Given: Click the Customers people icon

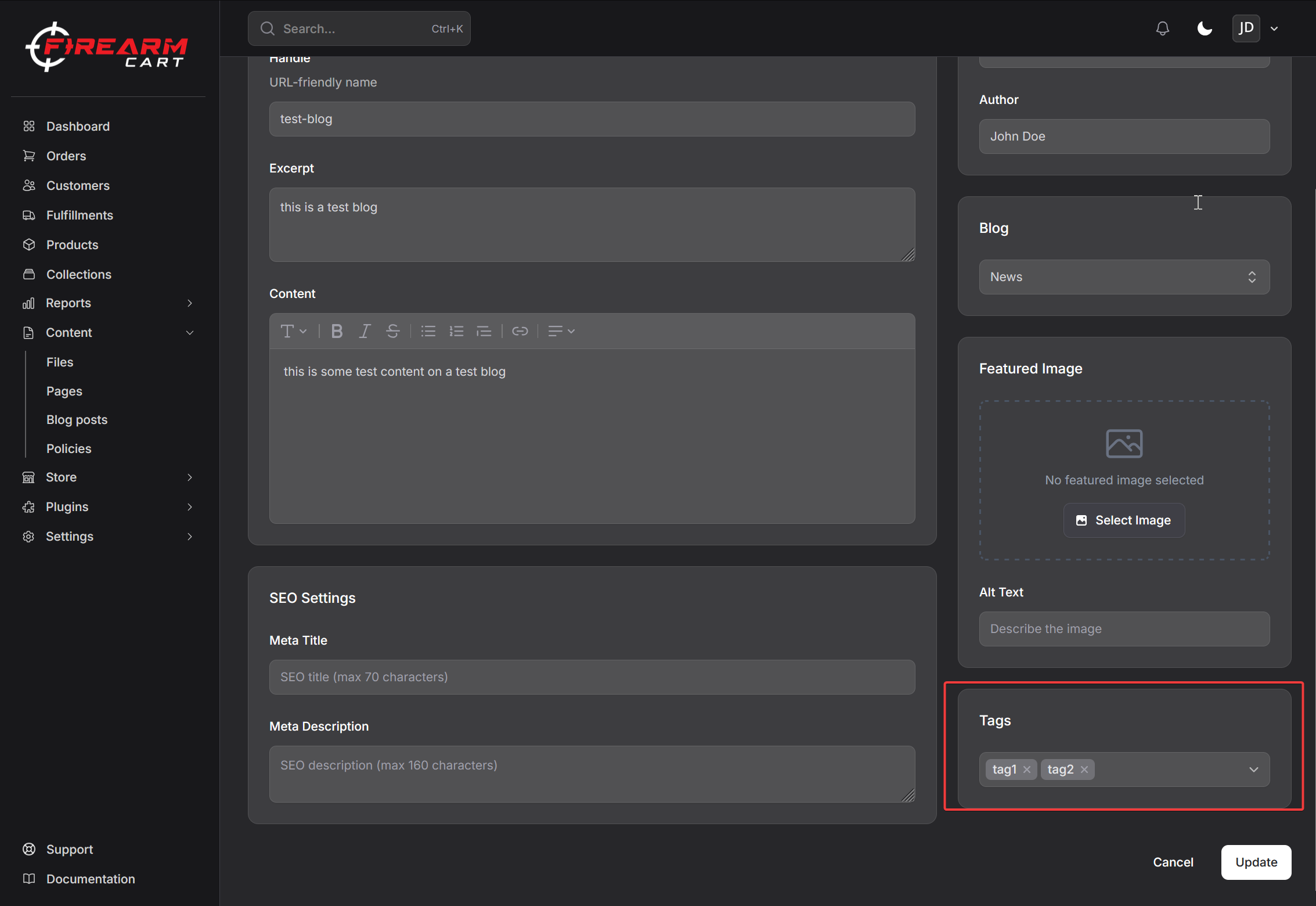Looking at the screenshot, I should [29, 185].
